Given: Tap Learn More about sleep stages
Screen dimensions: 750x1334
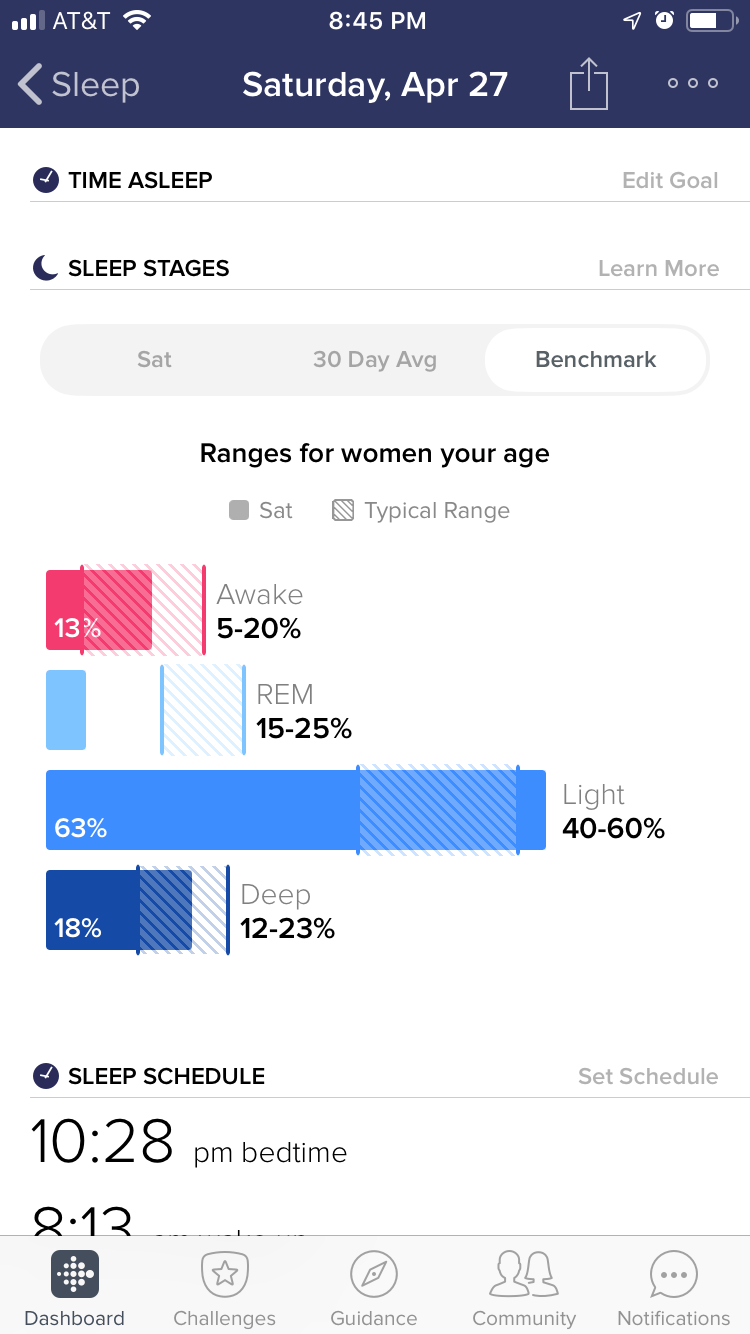Looking at the screenshot, I should click(x=658, y=269).
